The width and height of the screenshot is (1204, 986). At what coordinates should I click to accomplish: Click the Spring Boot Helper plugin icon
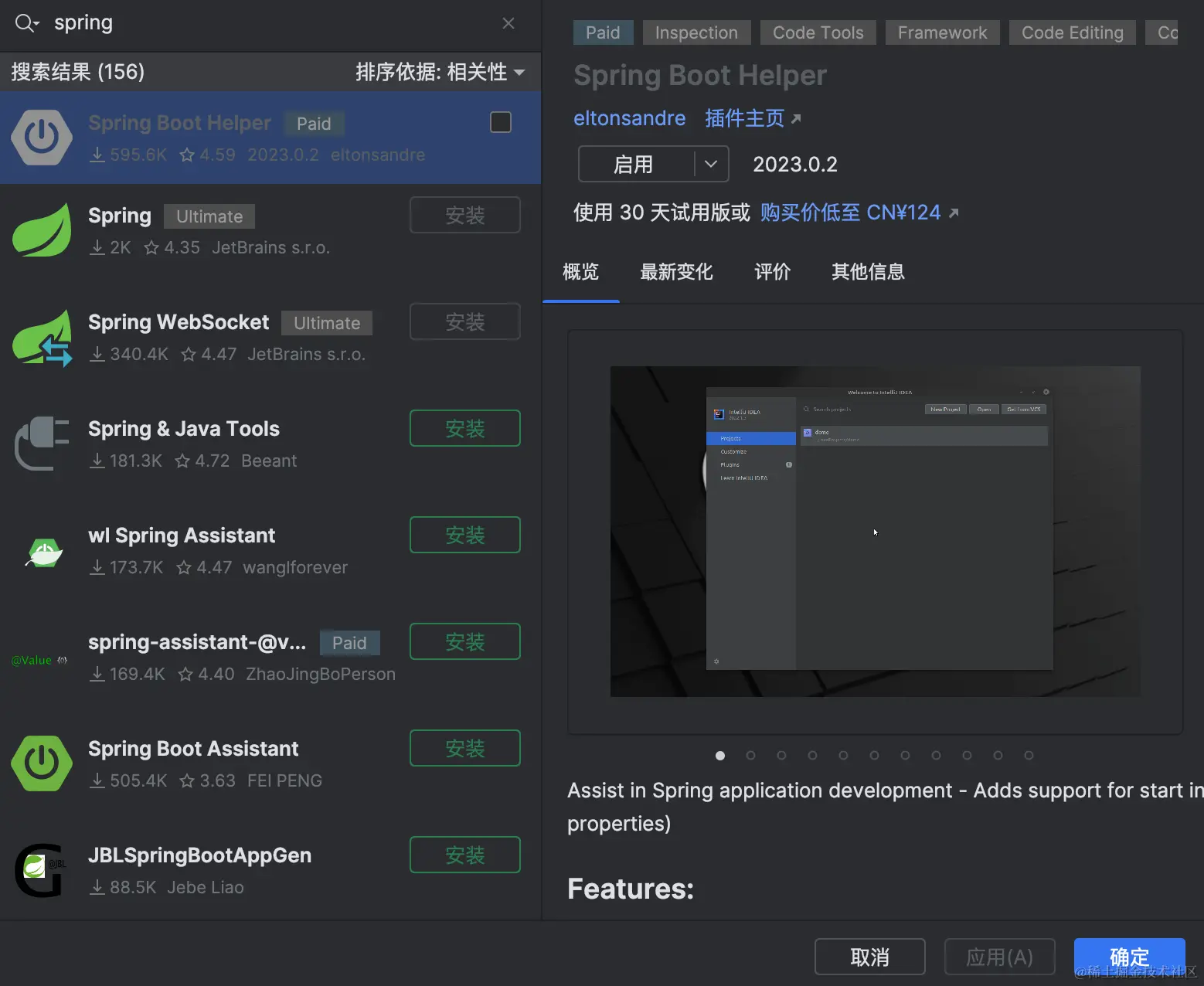click(42, 138)
